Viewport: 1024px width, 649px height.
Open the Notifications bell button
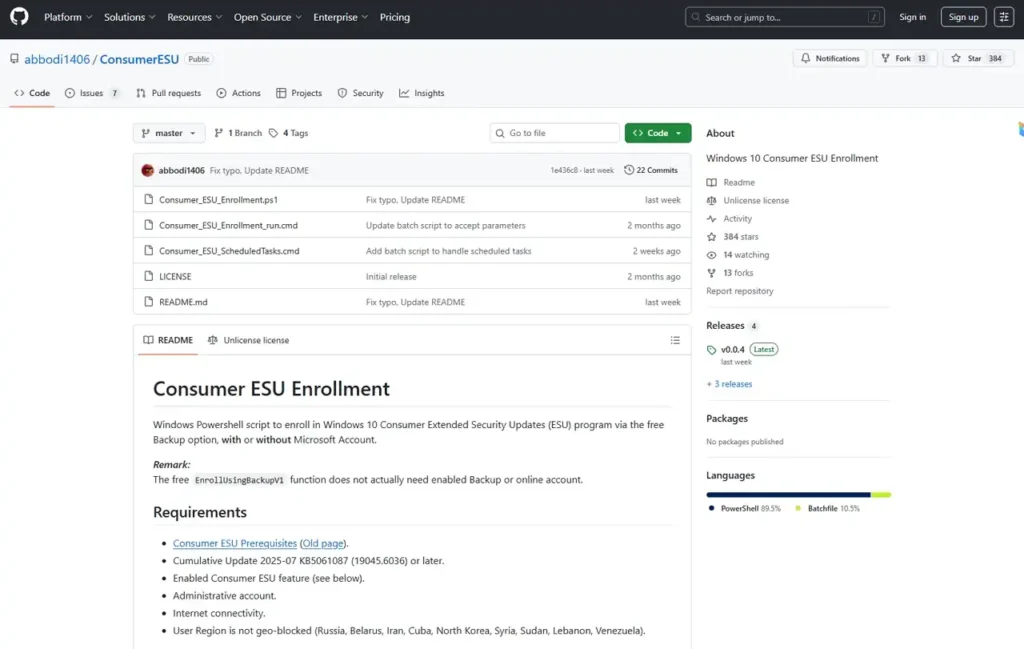[829, 59]
